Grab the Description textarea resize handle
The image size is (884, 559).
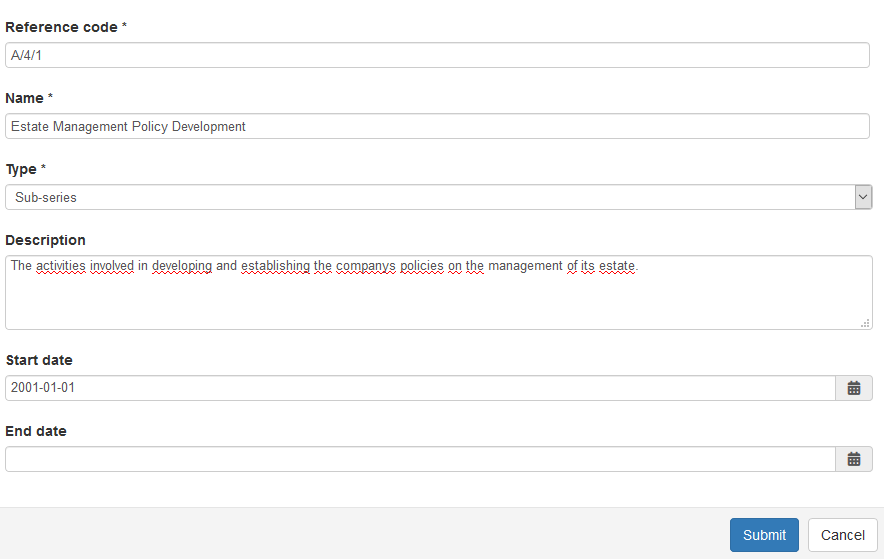tap(865, 323)
